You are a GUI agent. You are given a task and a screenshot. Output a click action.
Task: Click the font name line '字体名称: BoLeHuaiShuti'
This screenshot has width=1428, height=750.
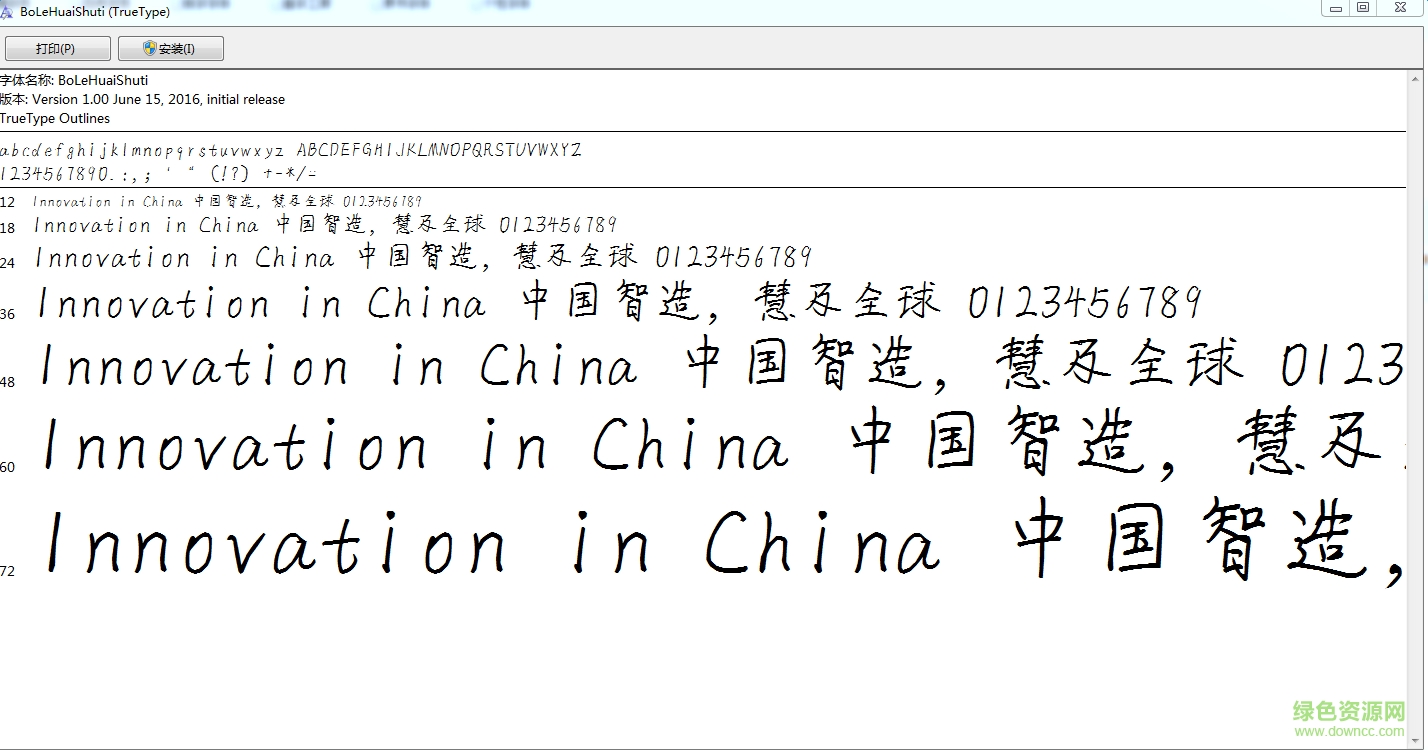[74, 80]
